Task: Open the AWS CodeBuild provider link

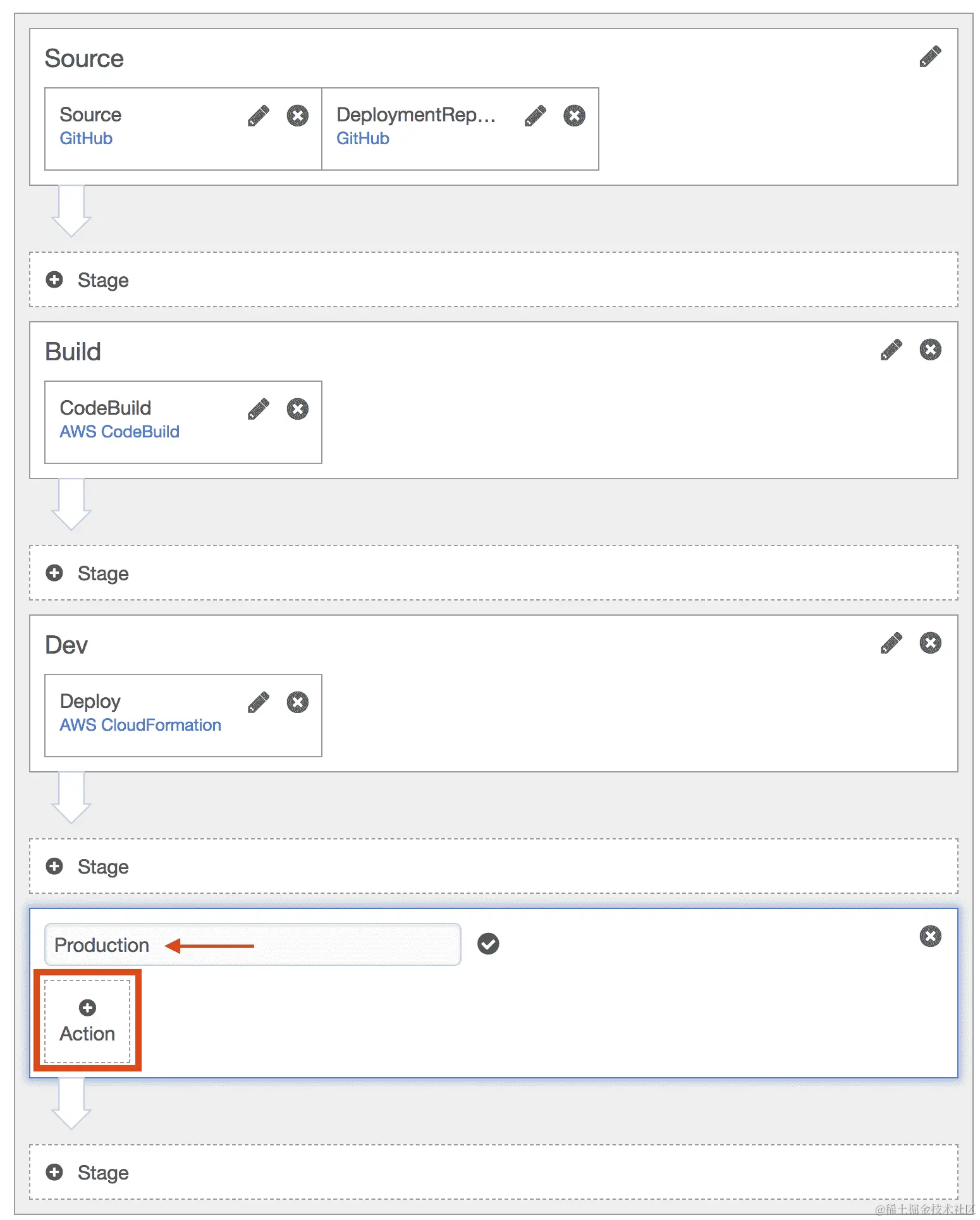Action: click(x=119, y=432)
